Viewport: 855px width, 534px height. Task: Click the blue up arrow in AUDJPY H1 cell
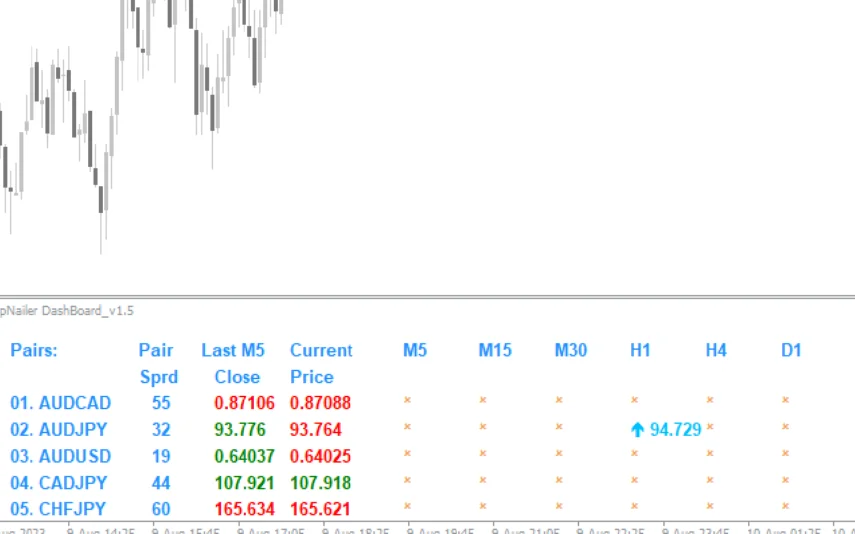[x=637, y=430]
